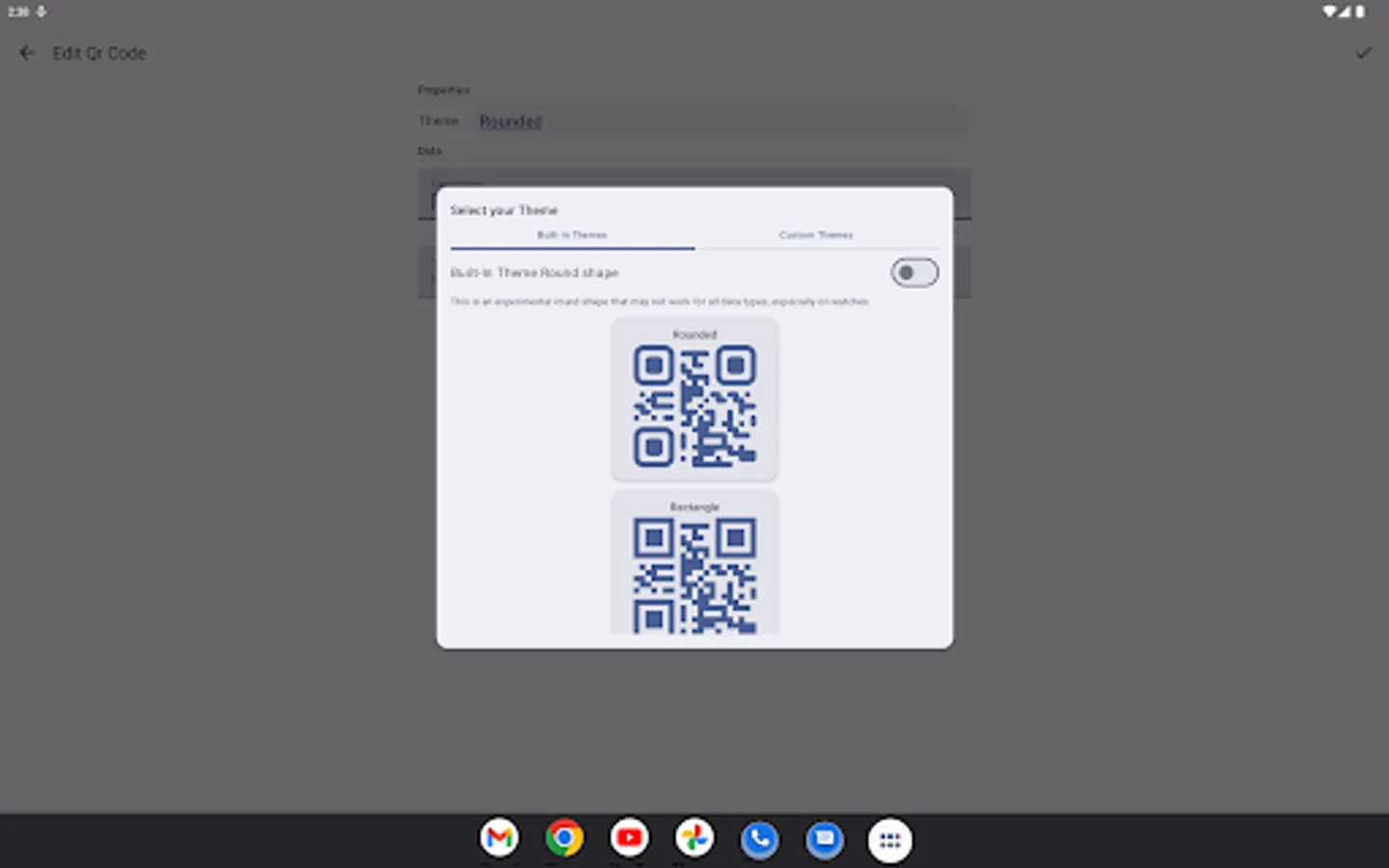Launch Chrome from the dock
This screenshot has width=1389, height=868.
564,838
